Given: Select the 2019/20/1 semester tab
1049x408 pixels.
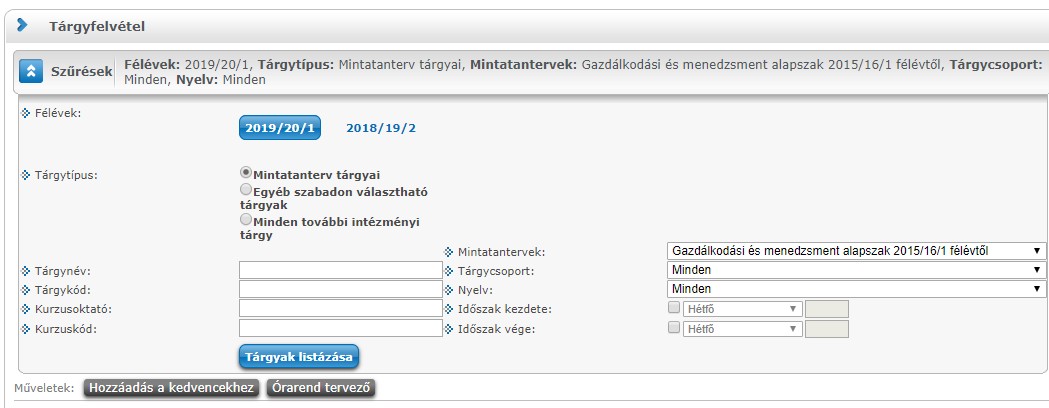Looking at the screenshot, I should coord(280,128).
